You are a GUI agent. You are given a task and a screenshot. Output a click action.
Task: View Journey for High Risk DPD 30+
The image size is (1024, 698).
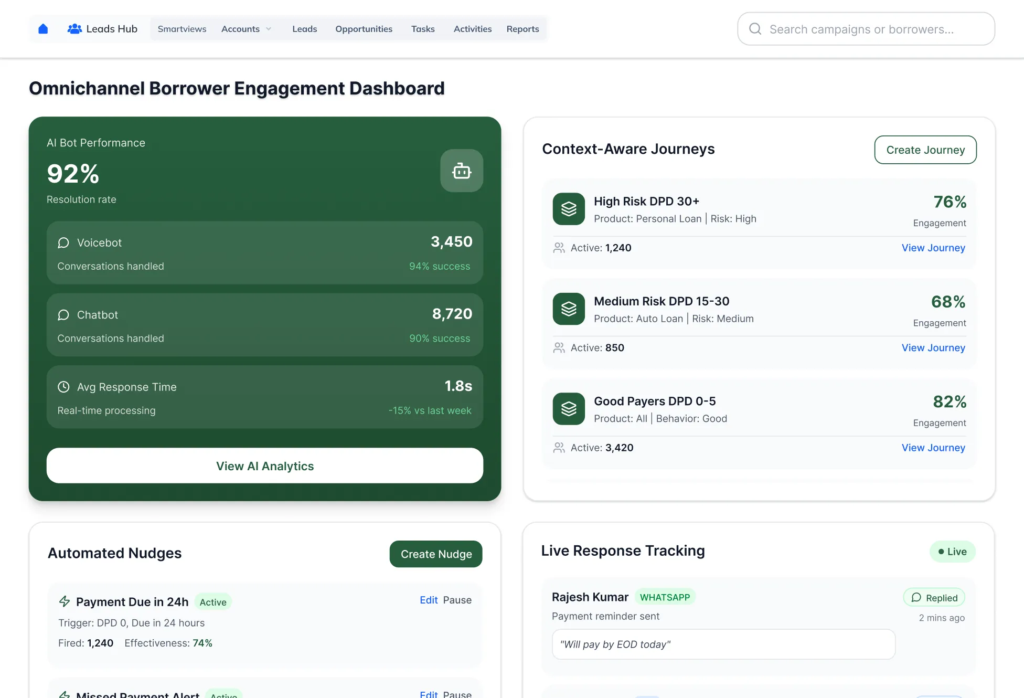pos(933,247)
